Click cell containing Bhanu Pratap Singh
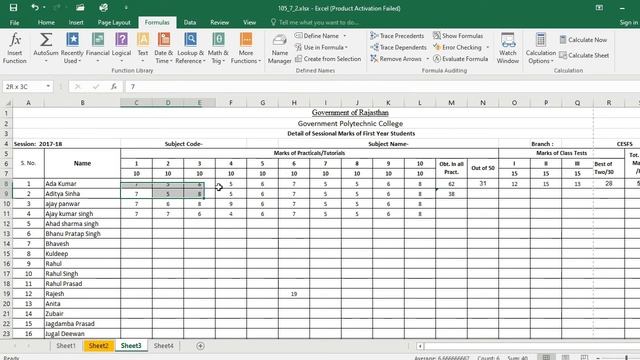 [x=82, y=233]
